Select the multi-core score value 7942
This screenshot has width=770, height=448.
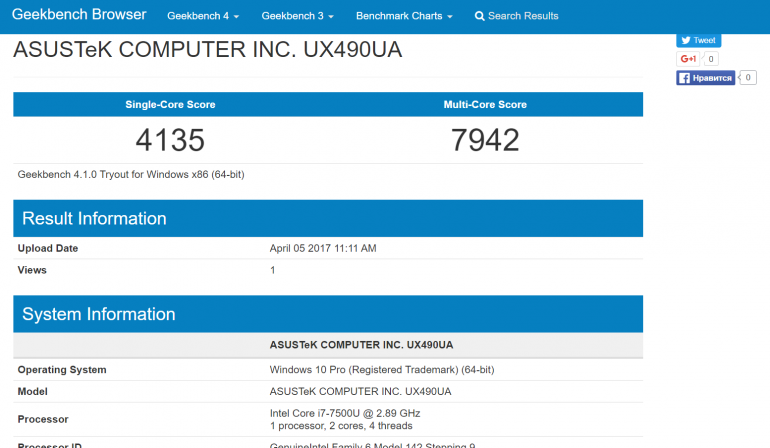point(485,140)
